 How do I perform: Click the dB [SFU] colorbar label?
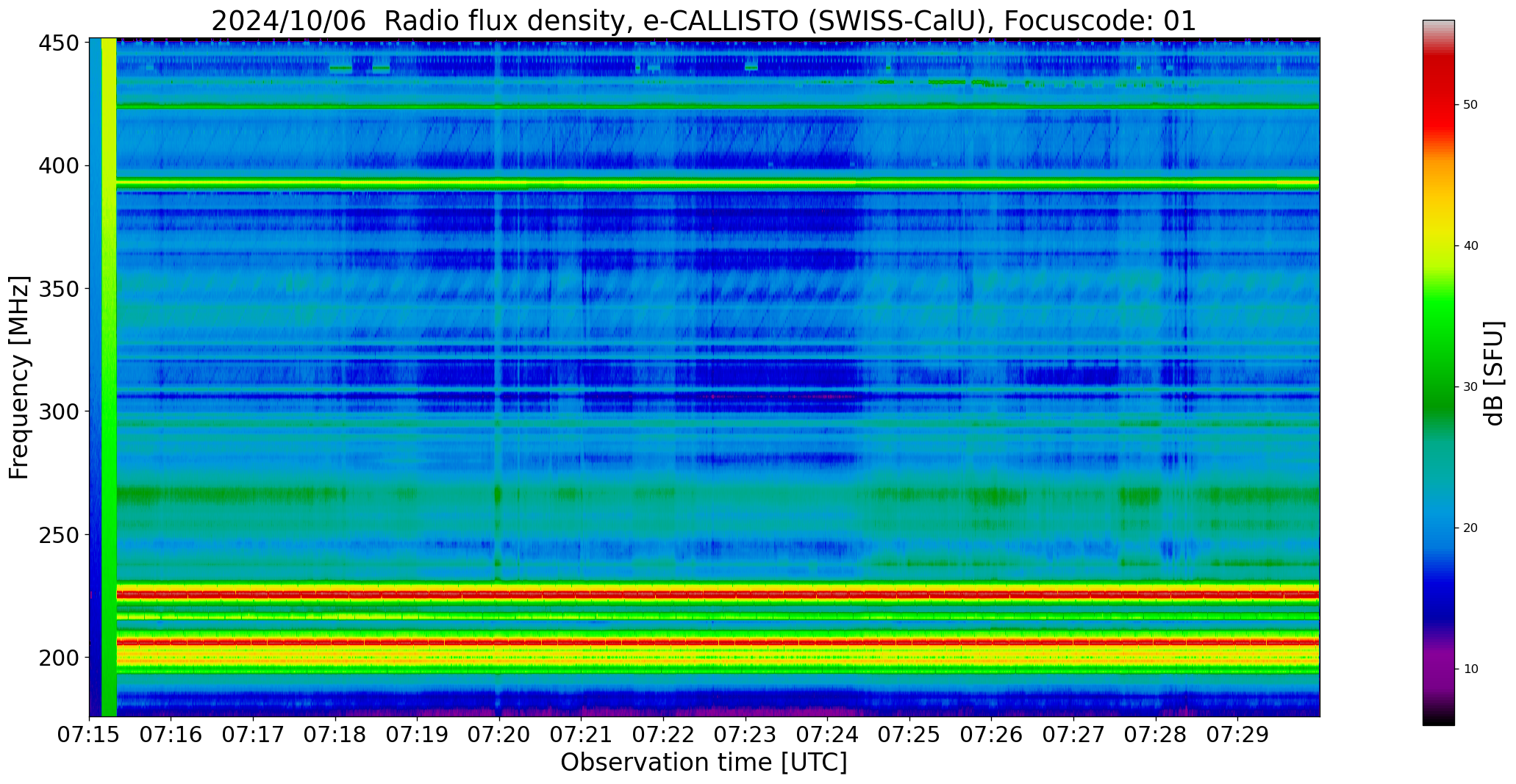pos(1493,373)
